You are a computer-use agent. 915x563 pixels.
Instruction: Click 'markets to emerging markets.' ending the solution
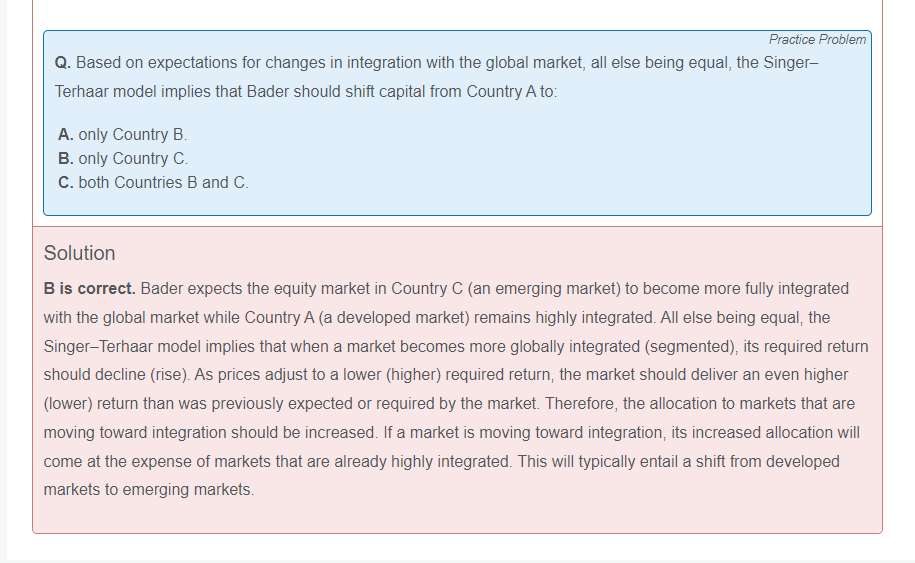tap(149, 490)
